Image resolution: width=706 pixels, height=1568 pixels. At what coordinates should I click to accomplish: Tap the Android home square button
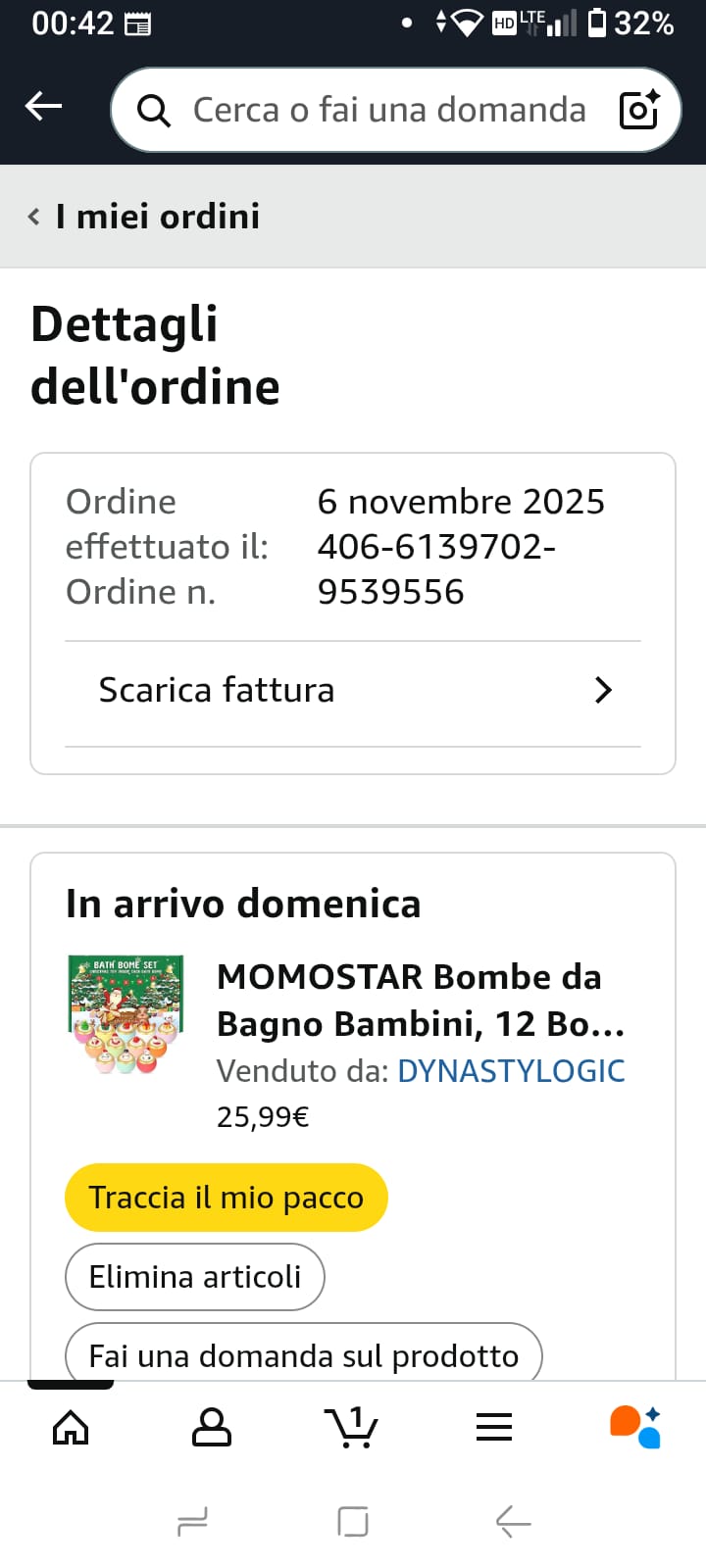click(x=353, y=1522)
